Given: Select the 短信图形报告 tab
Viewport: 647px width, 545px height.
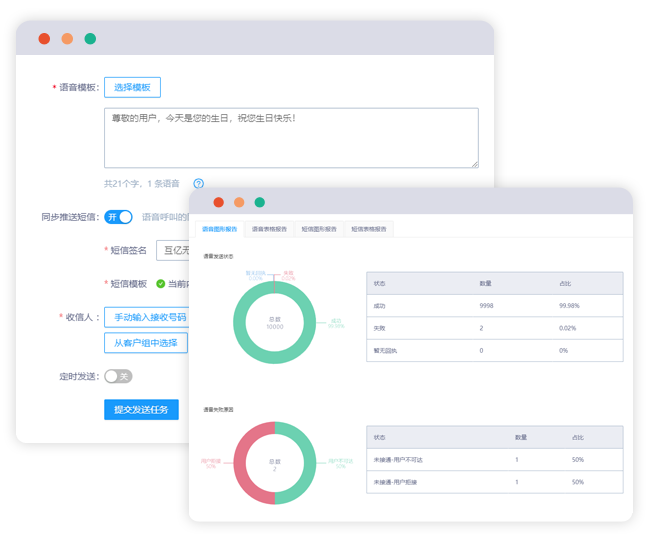Looking at the screenshot, I should [319, 229].
